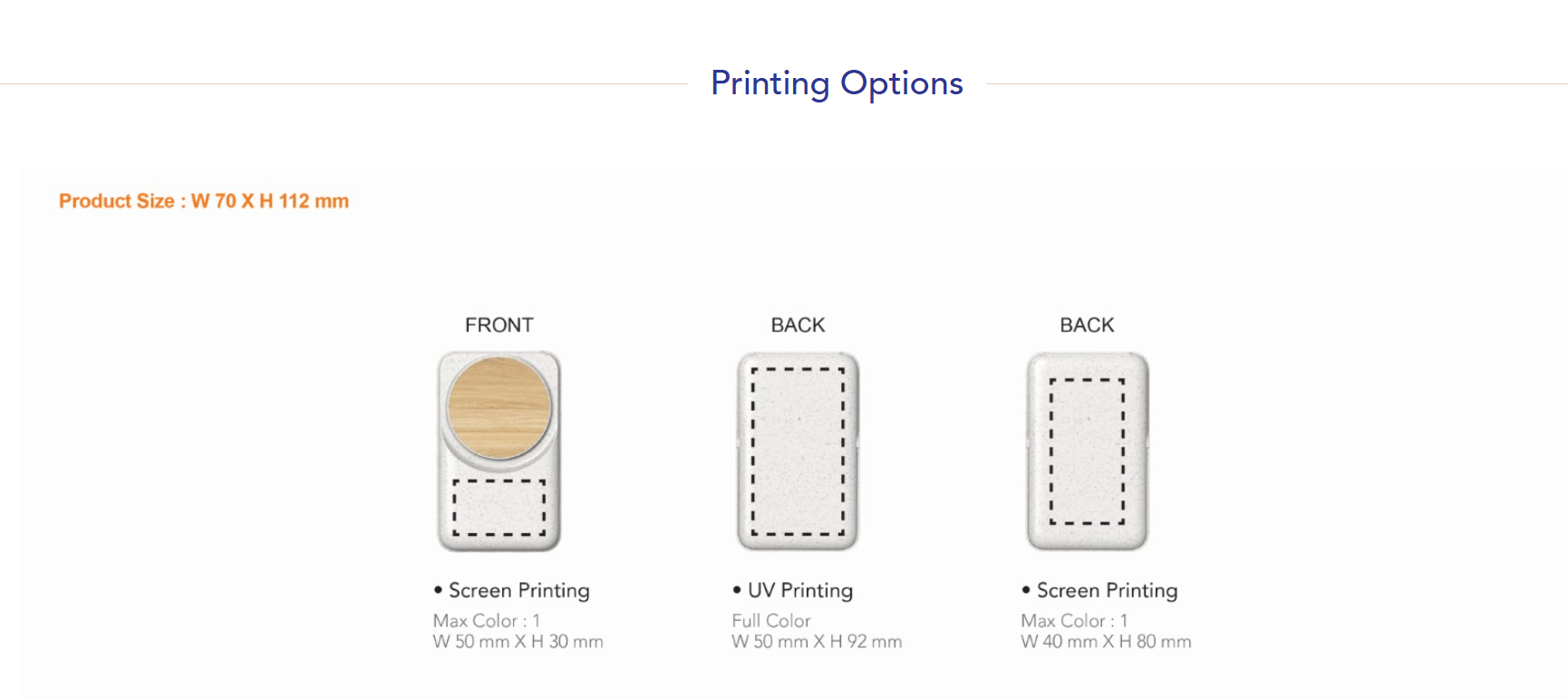Click the orange Product Size text
The width and height of the screenshot is (1568, 699).
(204, 201)
